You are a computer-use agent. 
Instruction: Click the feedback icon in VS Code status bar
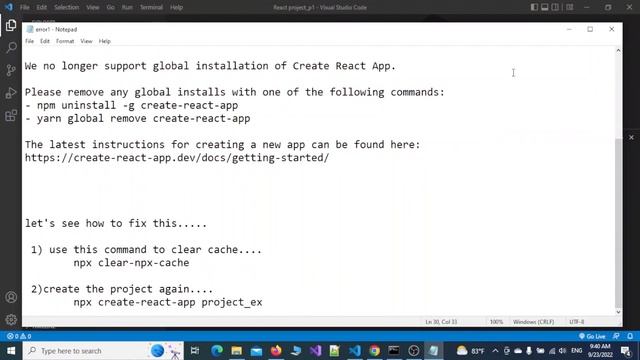616,336
